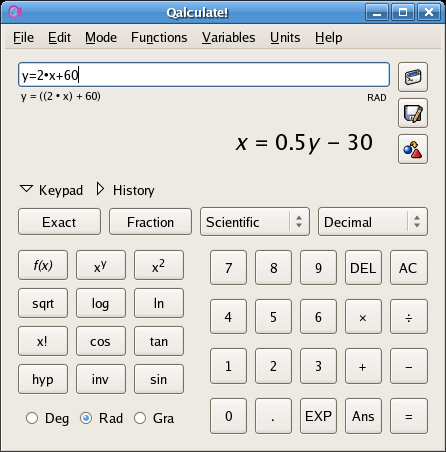
Task: Open the Decimal number base dropdown
Action: (373, 222)
